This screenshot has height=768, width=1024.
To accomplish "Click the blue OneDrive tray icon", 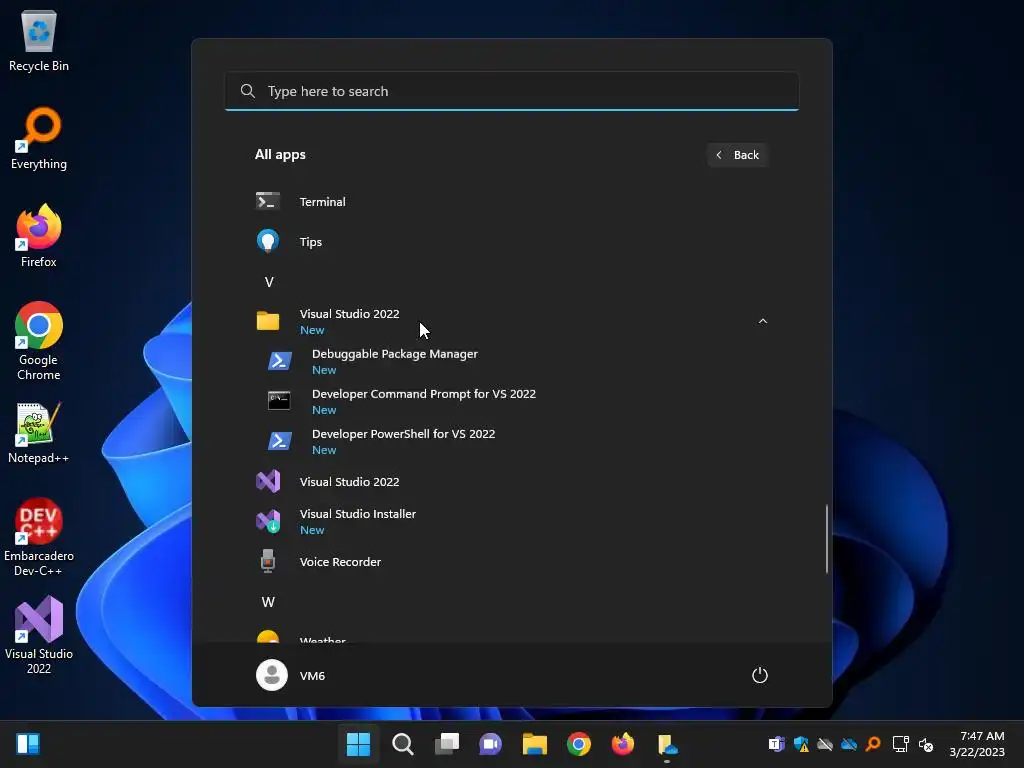I will pyautogui.click(x=849, y=744).
